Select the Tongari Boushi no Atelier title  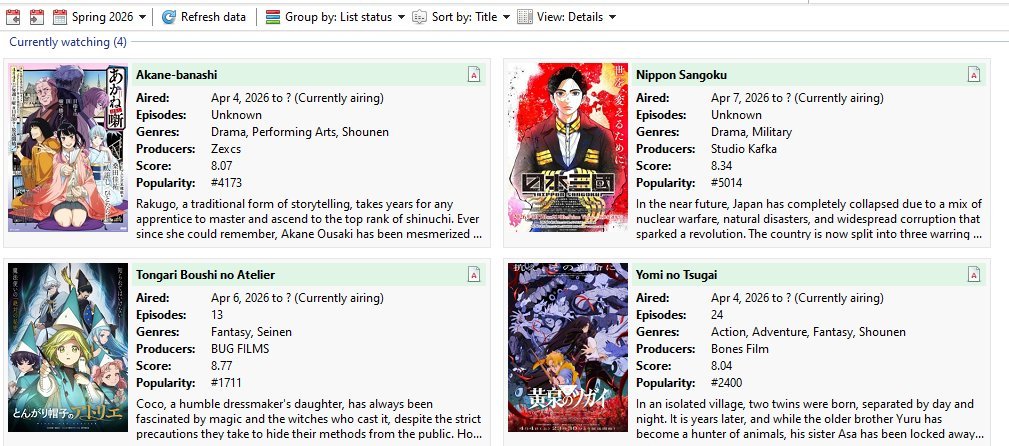205,275
